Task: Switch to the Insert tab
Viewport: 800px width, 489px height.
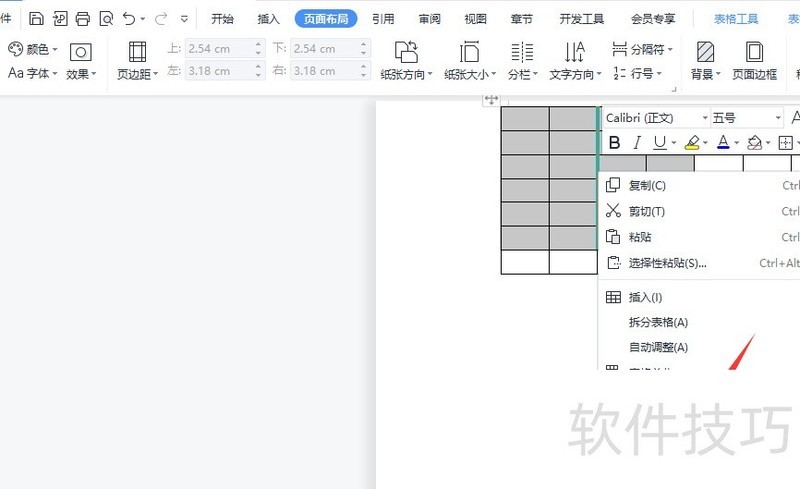Action: pos(268,19)
